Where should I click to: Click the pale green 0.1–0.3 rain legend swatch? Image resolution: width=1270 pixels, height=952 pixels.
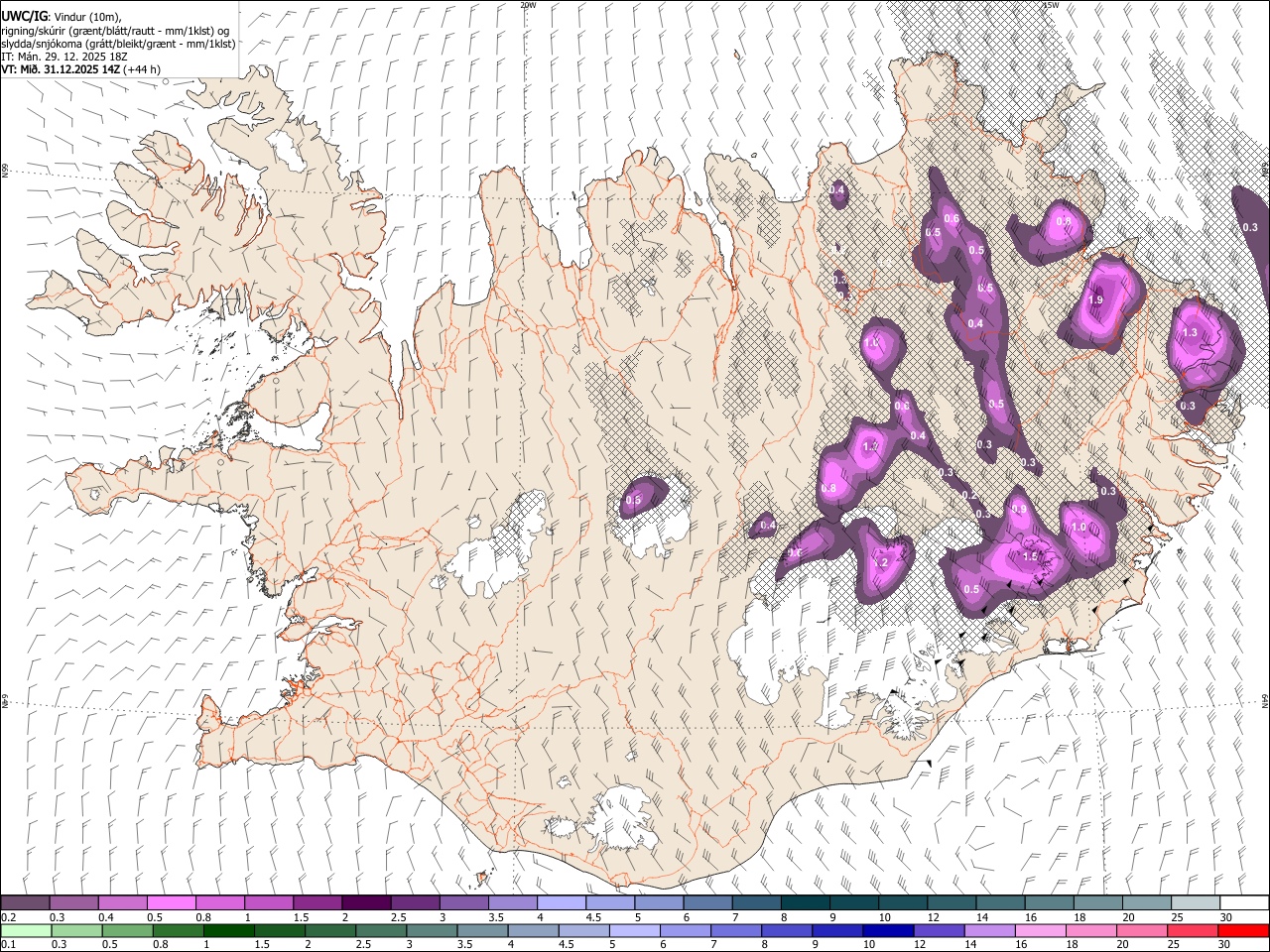[26, 930]
